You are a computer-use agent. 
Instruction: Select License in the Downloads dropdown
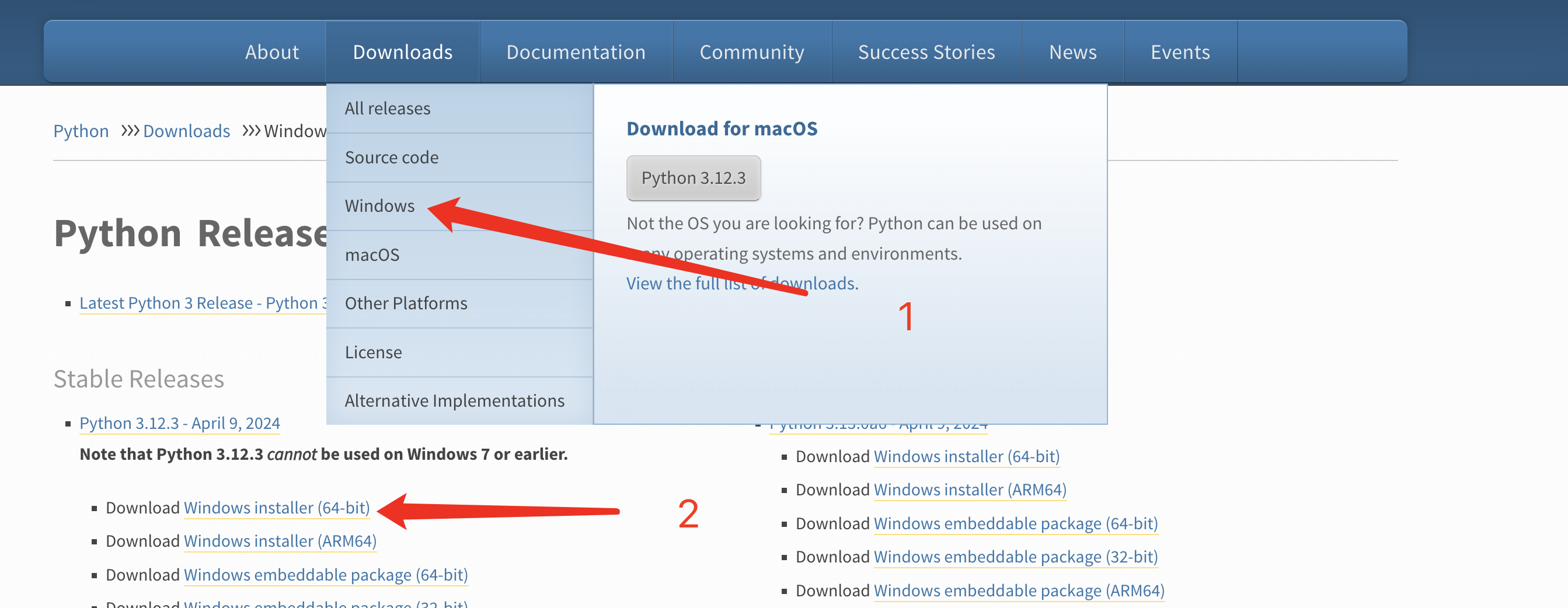459,352
